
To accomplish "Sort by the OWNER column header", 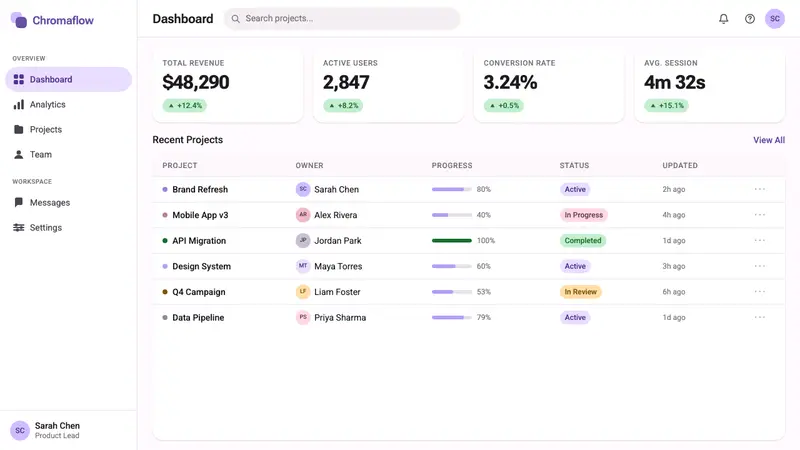I will point(309,165).
